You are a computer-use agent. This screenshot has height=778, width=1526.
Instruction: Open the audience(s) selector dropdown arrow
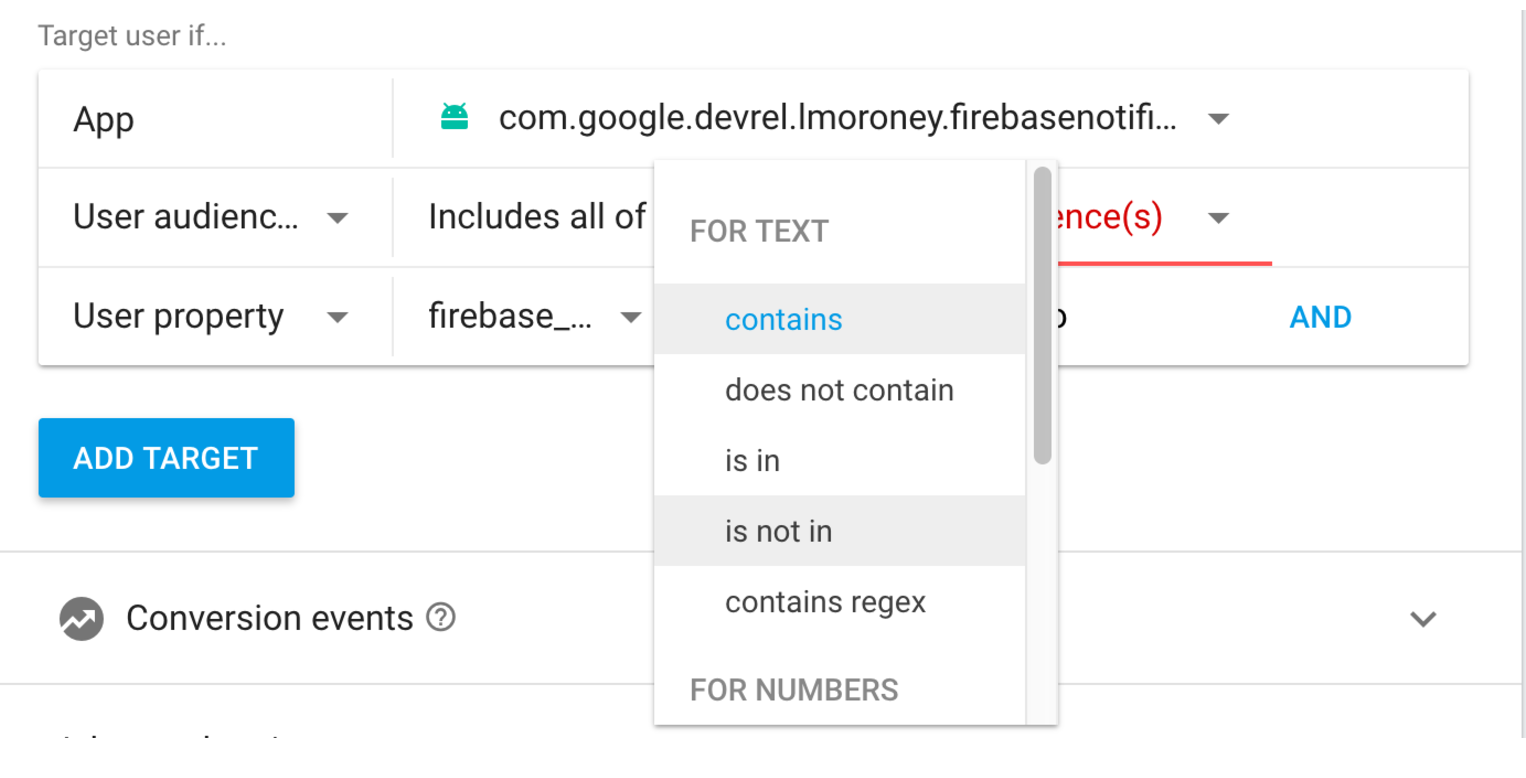1218,218
